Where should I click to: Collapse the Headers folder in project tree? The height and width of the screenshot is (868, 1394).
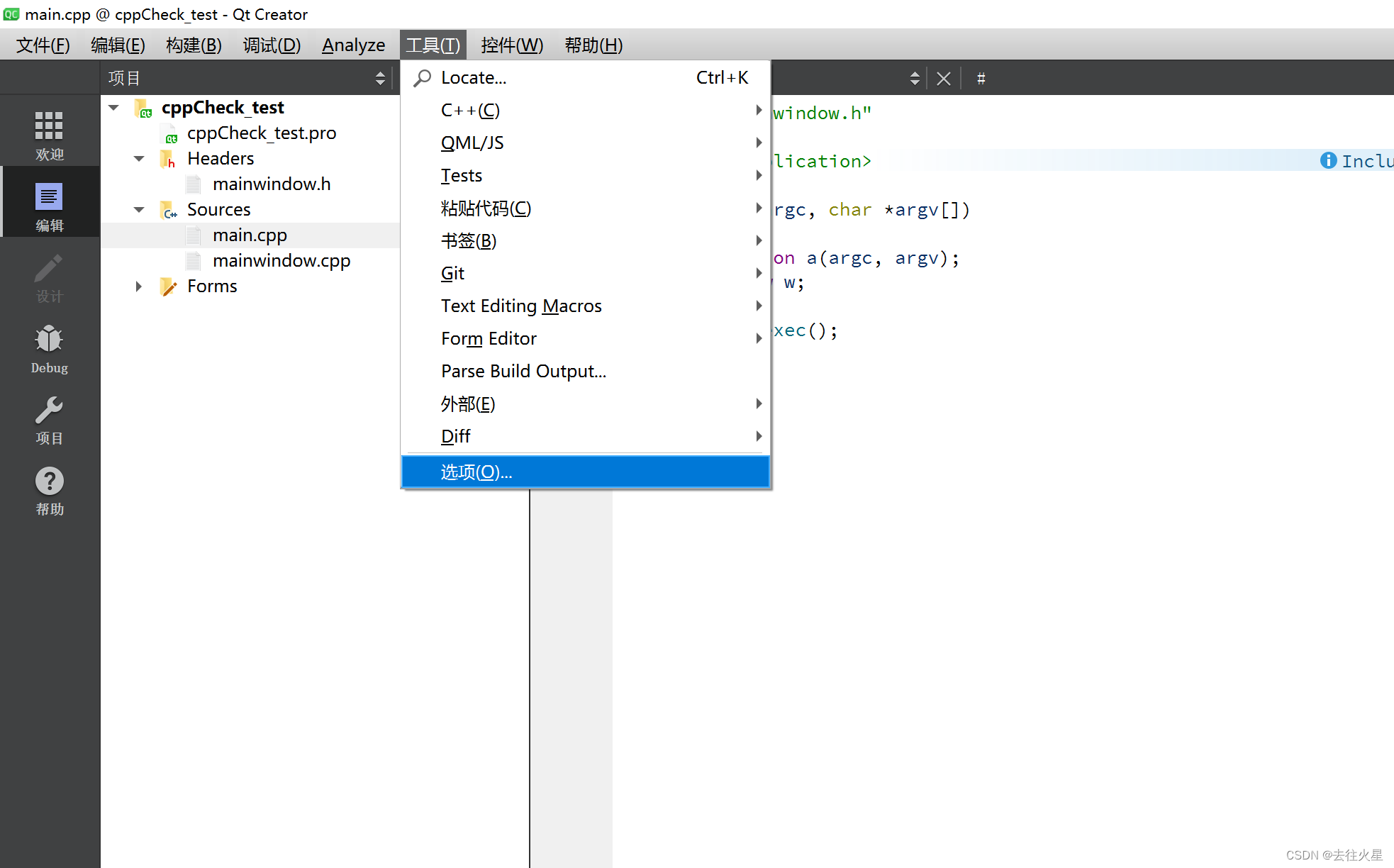(139, 158)
